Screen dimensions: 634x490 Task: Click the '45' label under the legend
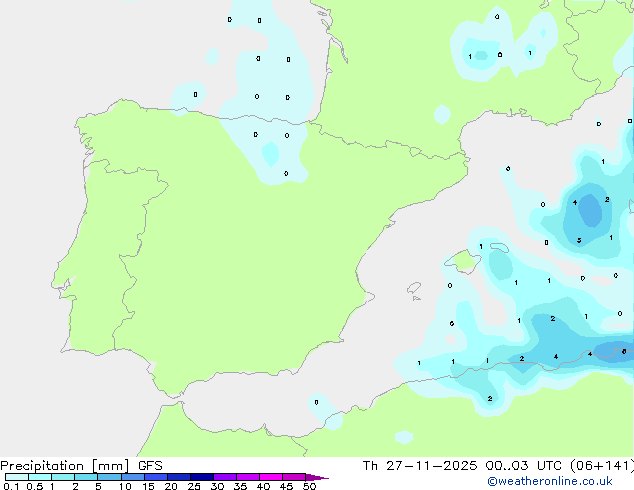[286, 486]
